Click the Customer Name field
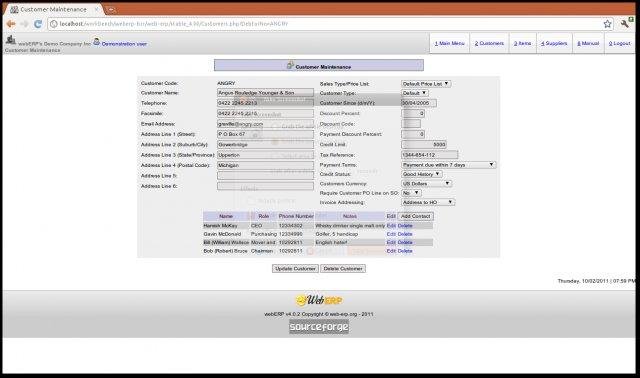The height and width of the screenshot is (378, 640). click(265, 93)
